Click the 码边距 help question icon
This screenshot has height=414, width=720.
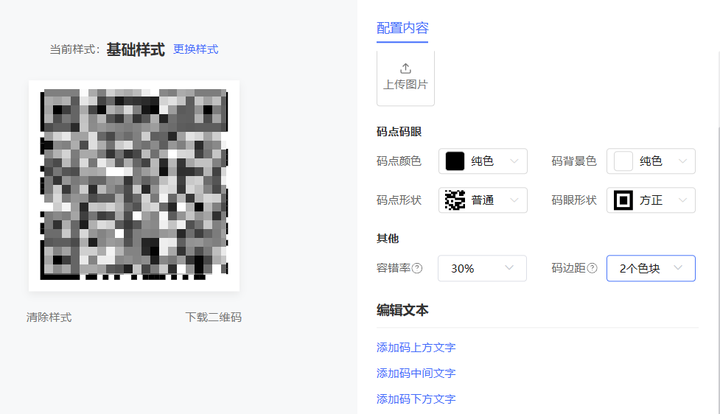click(x=592, y=268)
